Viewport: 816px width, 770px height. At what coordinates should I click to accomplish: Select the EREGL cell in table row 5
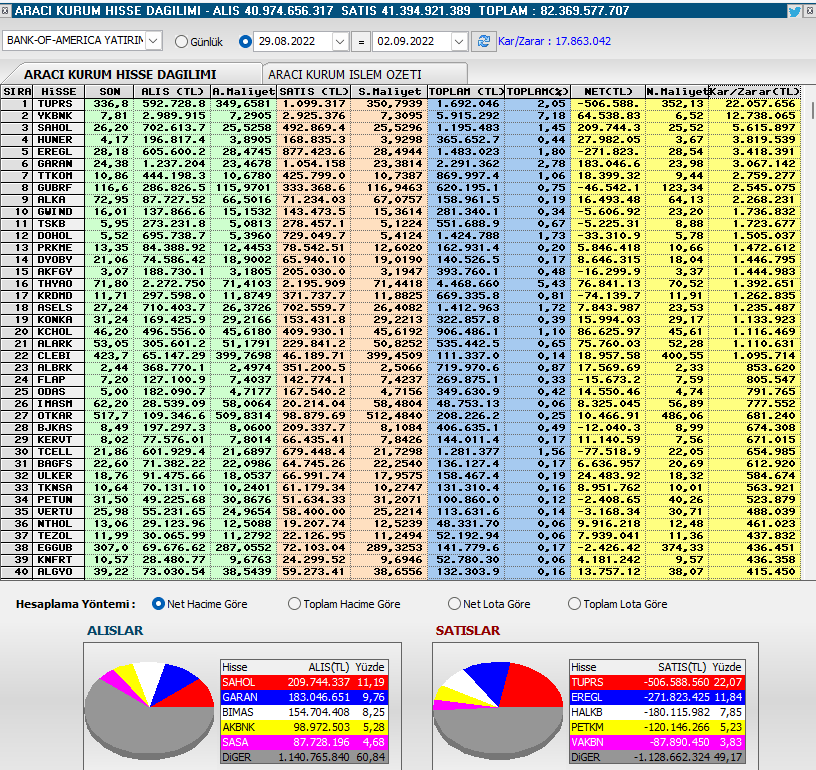click(x=59, y=151)
